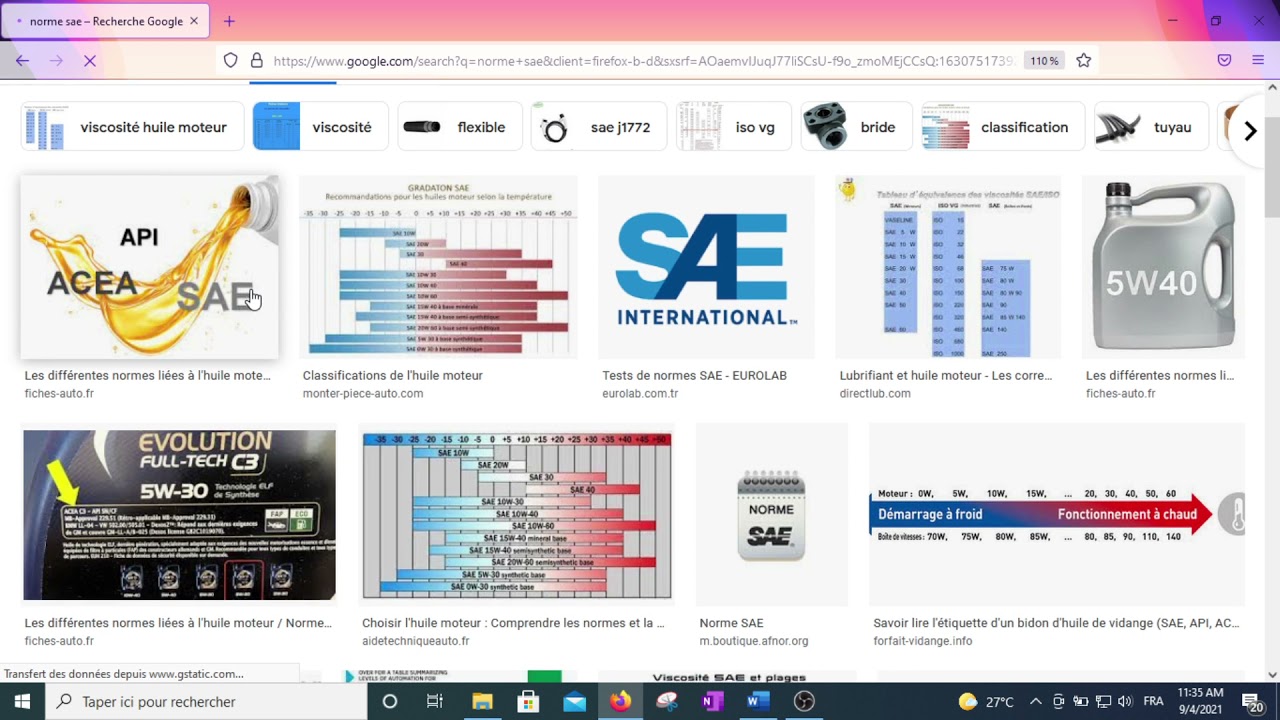Click the Norme SAE result title
This screenshot has height=720, width=1280.
tap(731, 623)
